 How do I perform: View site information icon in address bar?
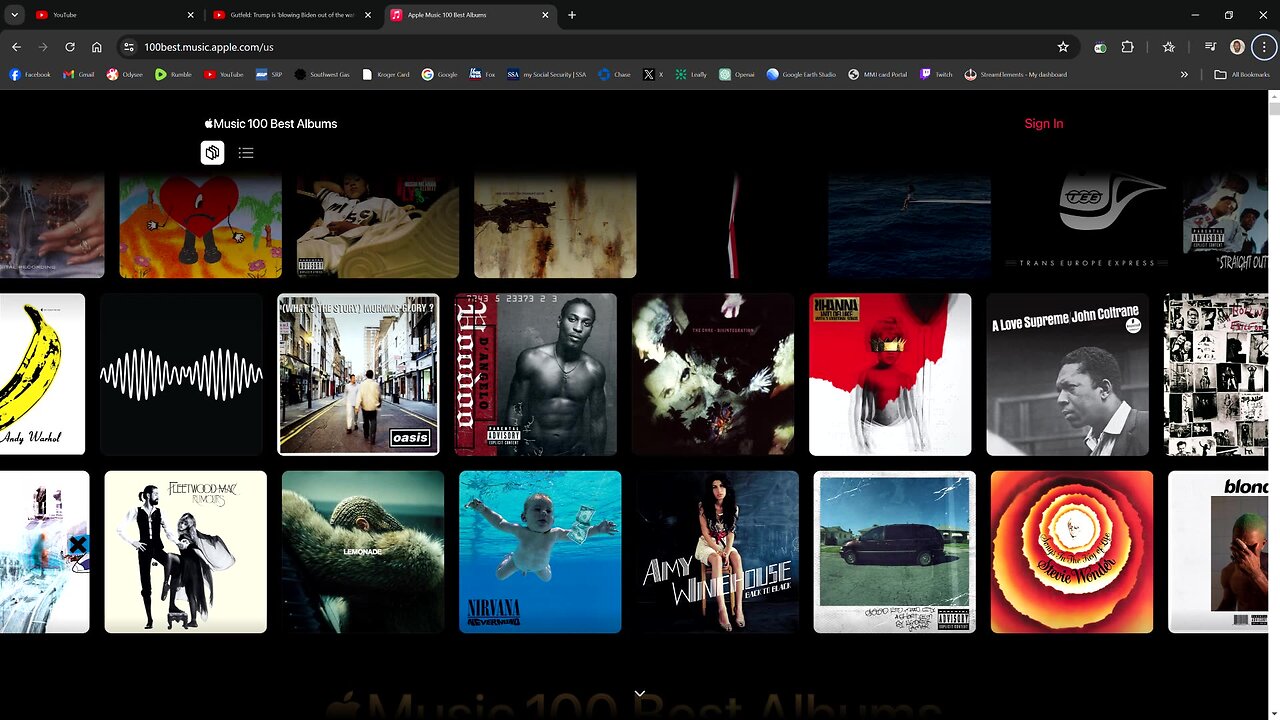pyautogui.click(x=128, y=47)
